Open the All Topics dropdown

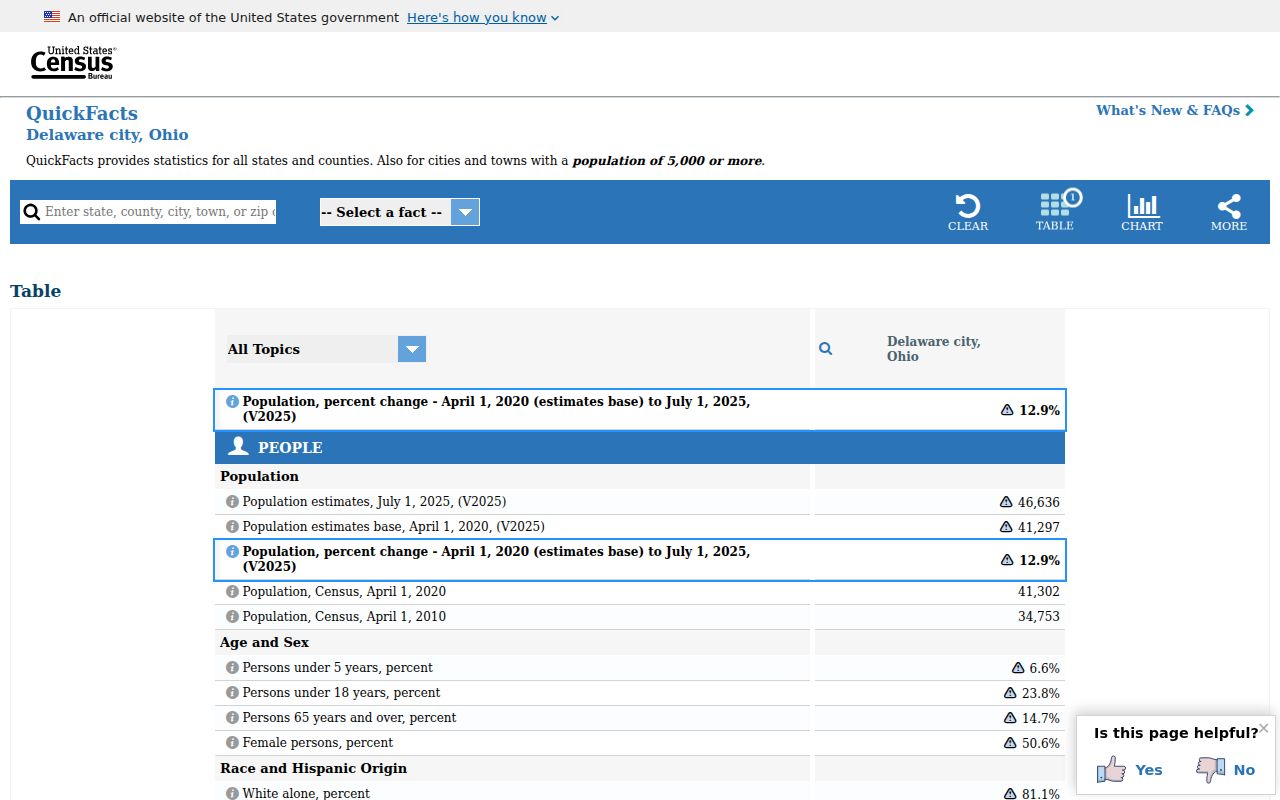pyautogui.click(x=327, y=349)
